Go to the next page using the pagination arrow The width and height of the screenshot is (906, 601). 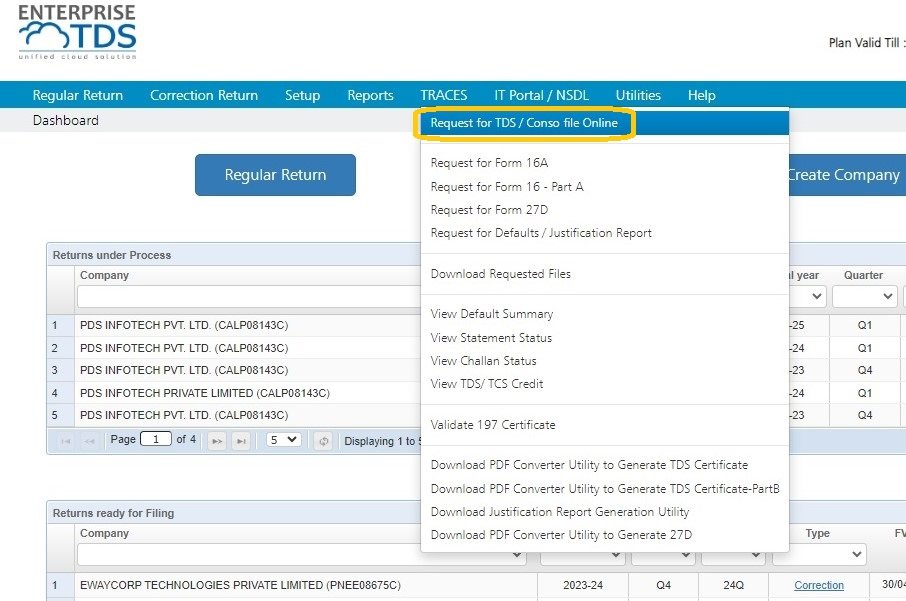coord(218,440)
